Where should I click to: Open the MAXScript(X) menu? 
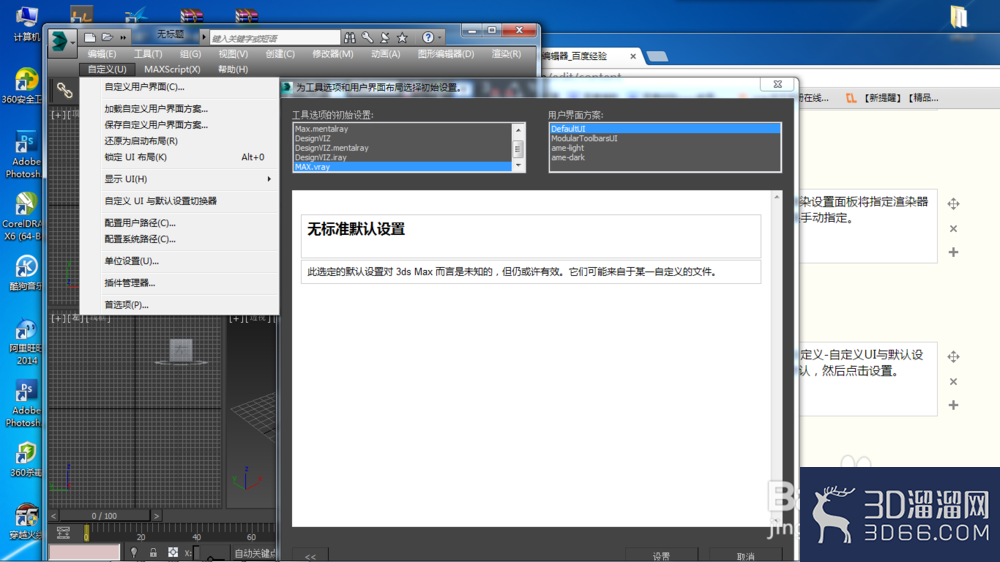[172, 69]
